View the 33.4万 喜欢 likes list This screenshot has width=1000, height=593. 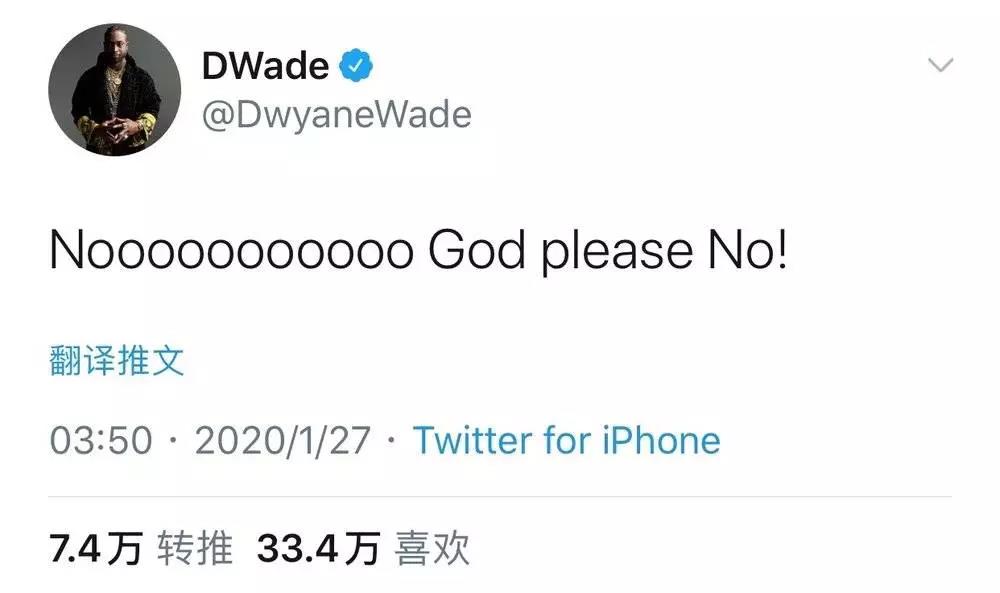364,548
